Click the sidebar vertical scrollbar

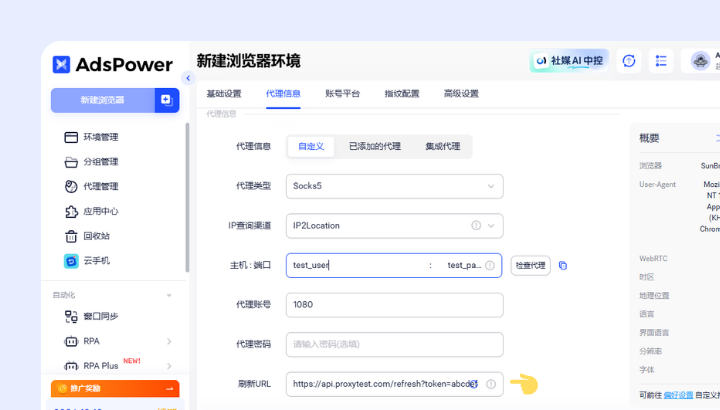click(187, 197)
